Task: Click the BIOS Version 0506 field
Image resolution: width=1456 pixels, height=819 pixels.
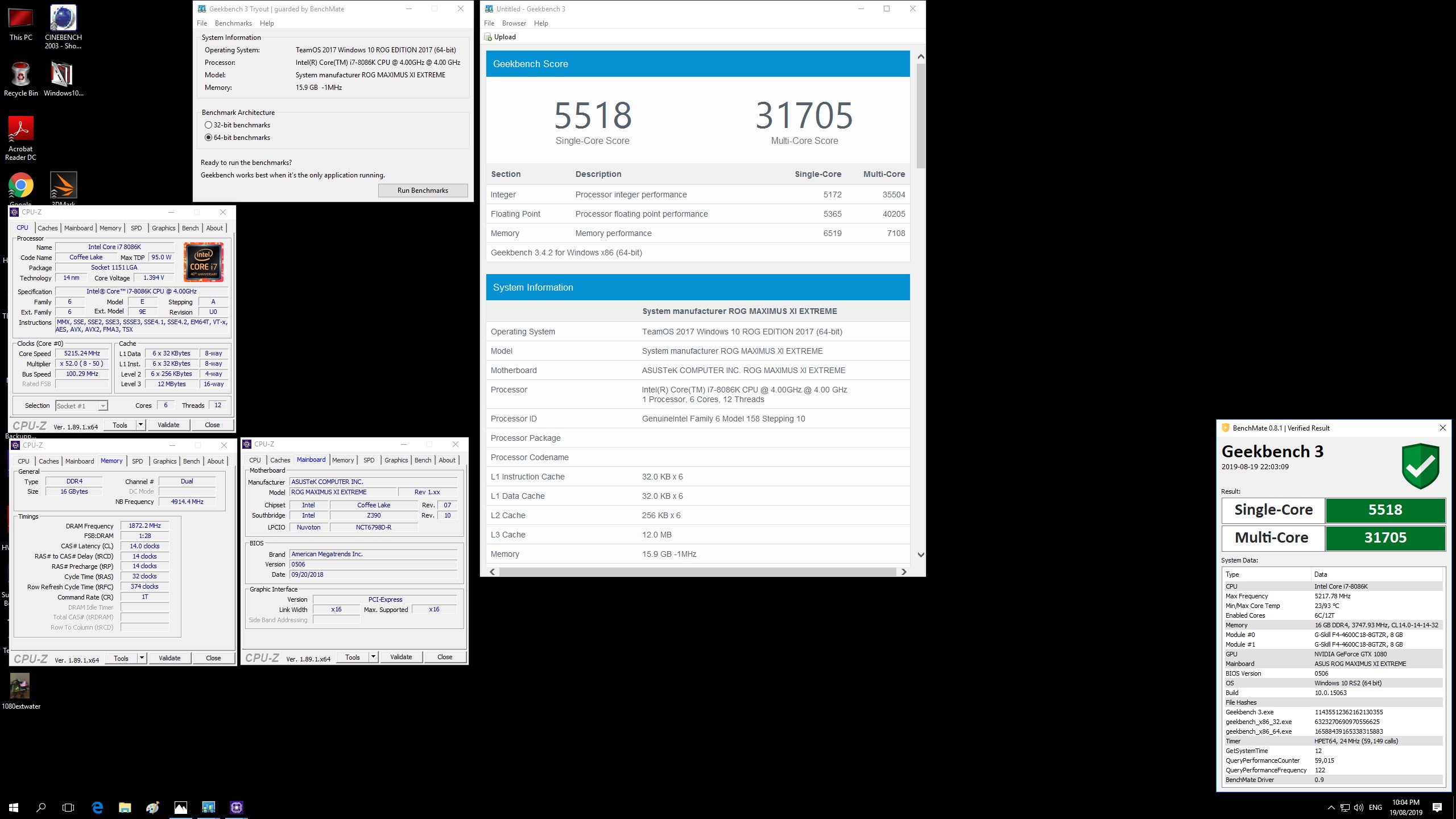Action: pyautogui.click(x=374, y=564)
